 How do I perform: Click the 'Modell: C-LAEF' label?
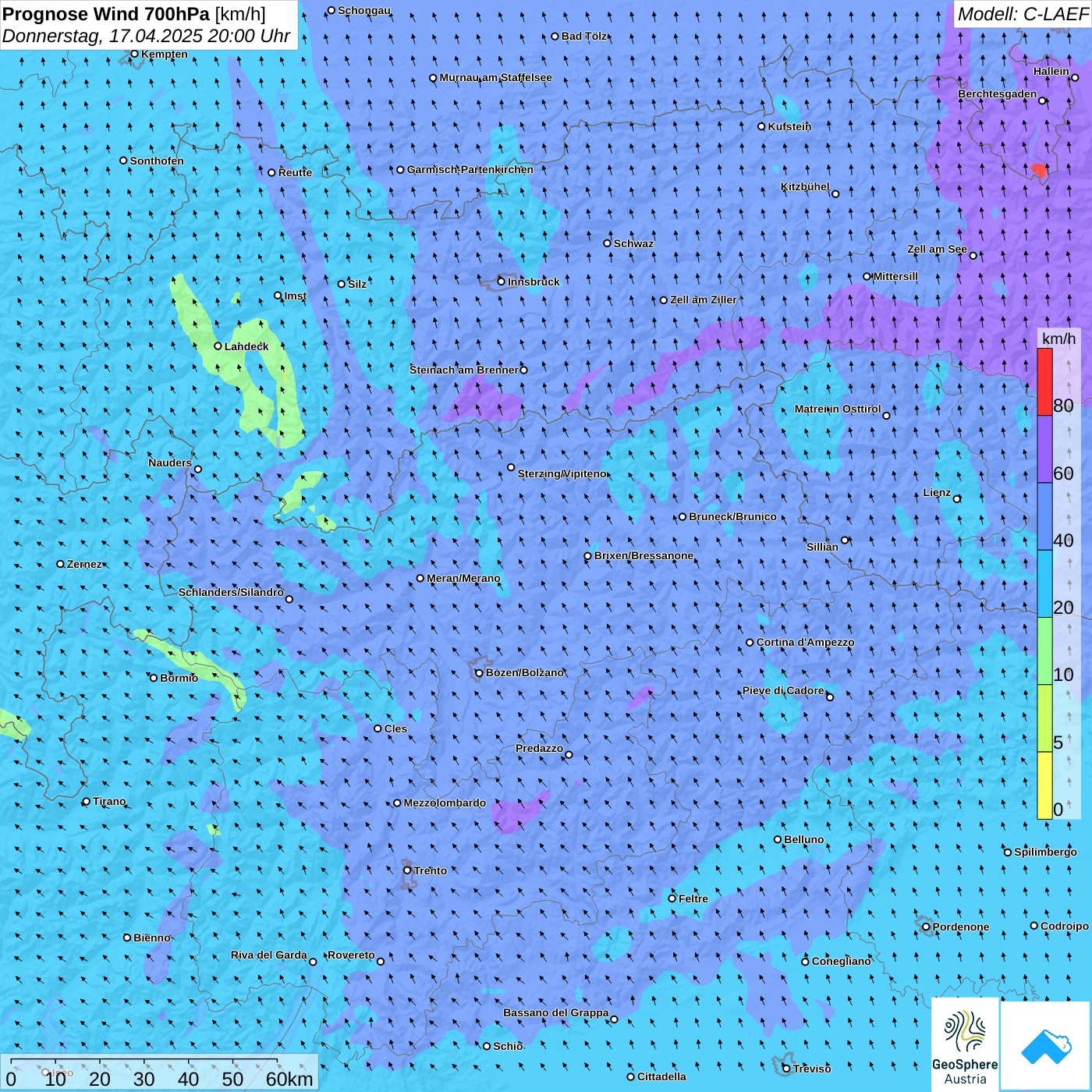pos(1022,14)
